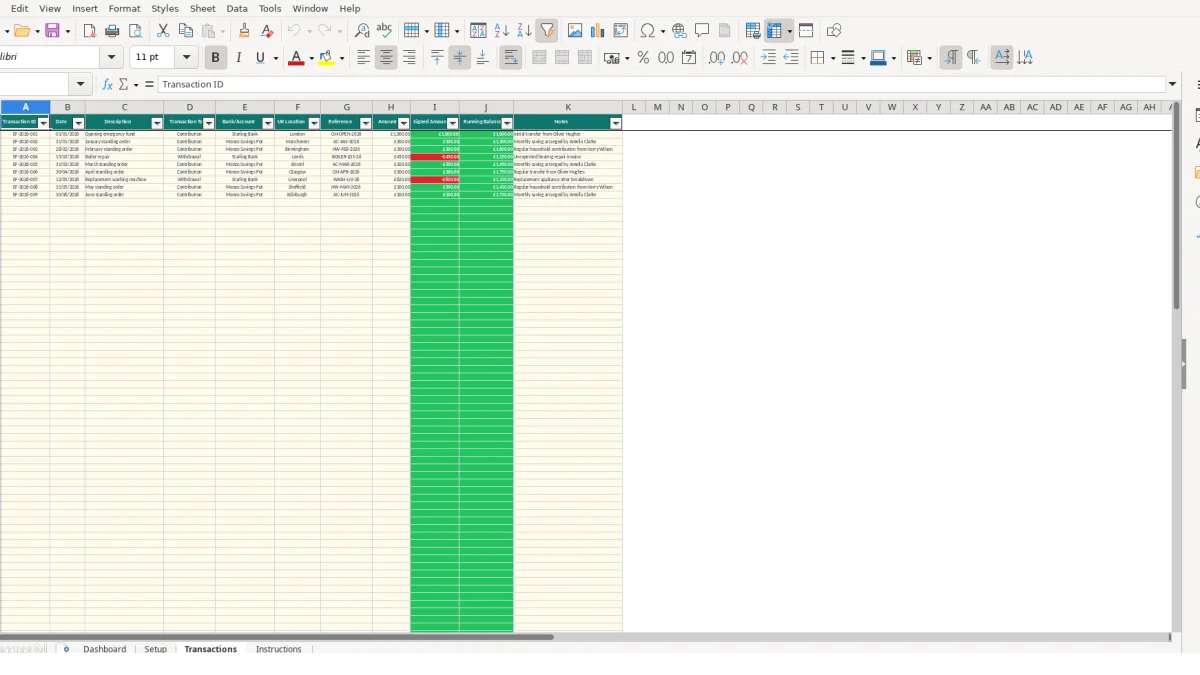Click the Delete Decimal Place icon

pyautogui.click(x=740, y=58)
